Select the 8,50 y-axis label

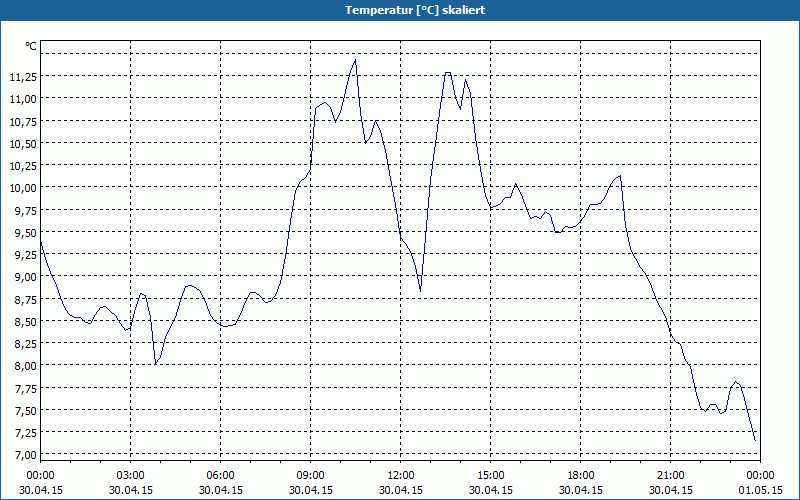coord(26,321)
